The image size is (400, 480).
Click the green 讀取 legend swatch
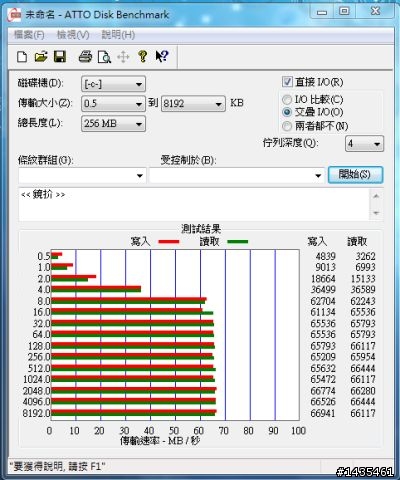pos(238,242)
